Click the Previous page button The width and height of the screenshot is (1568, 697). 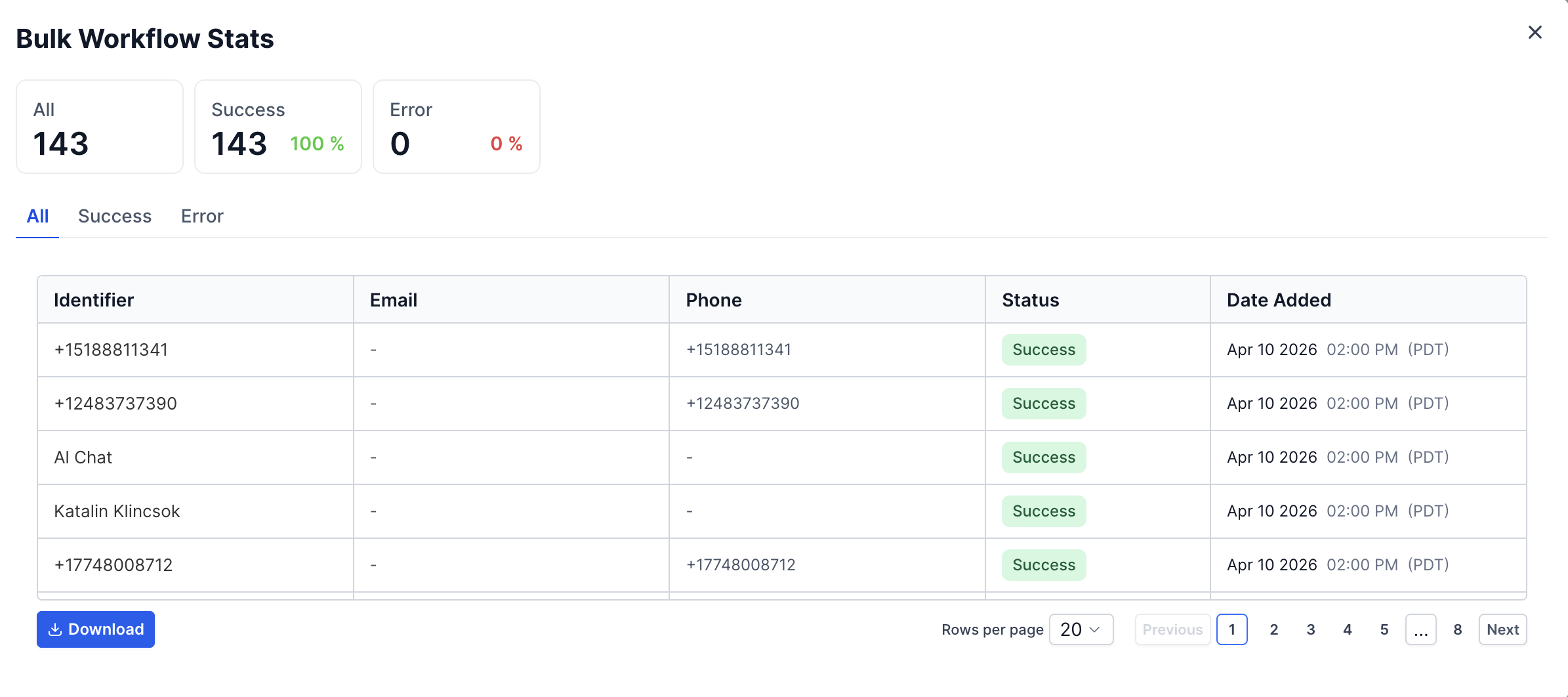(1172, 629)
